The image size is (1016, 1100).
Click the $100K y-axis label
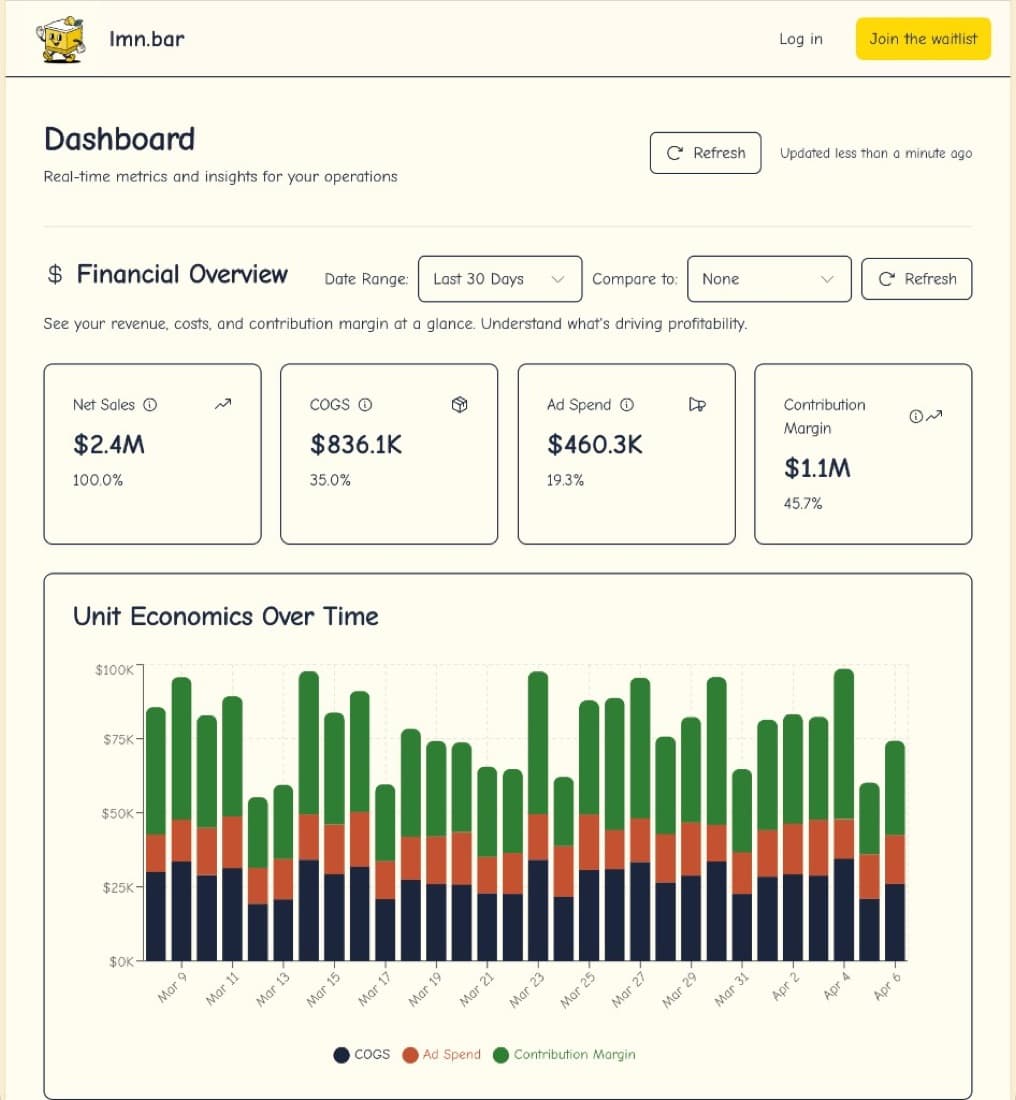pos(114,670)
